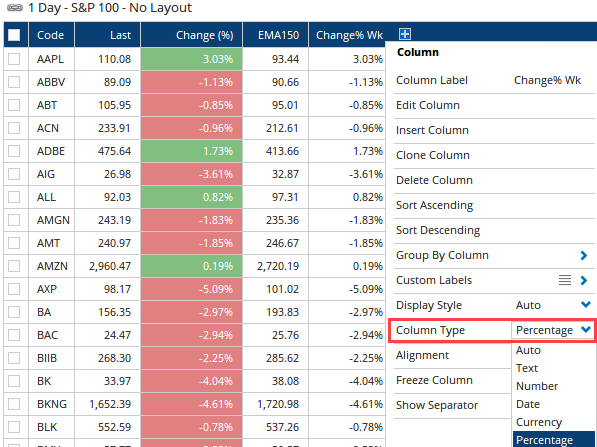Open the Display Style dropdown arrow
Screen dimensions: 597x447
click(x=586, y=305)
